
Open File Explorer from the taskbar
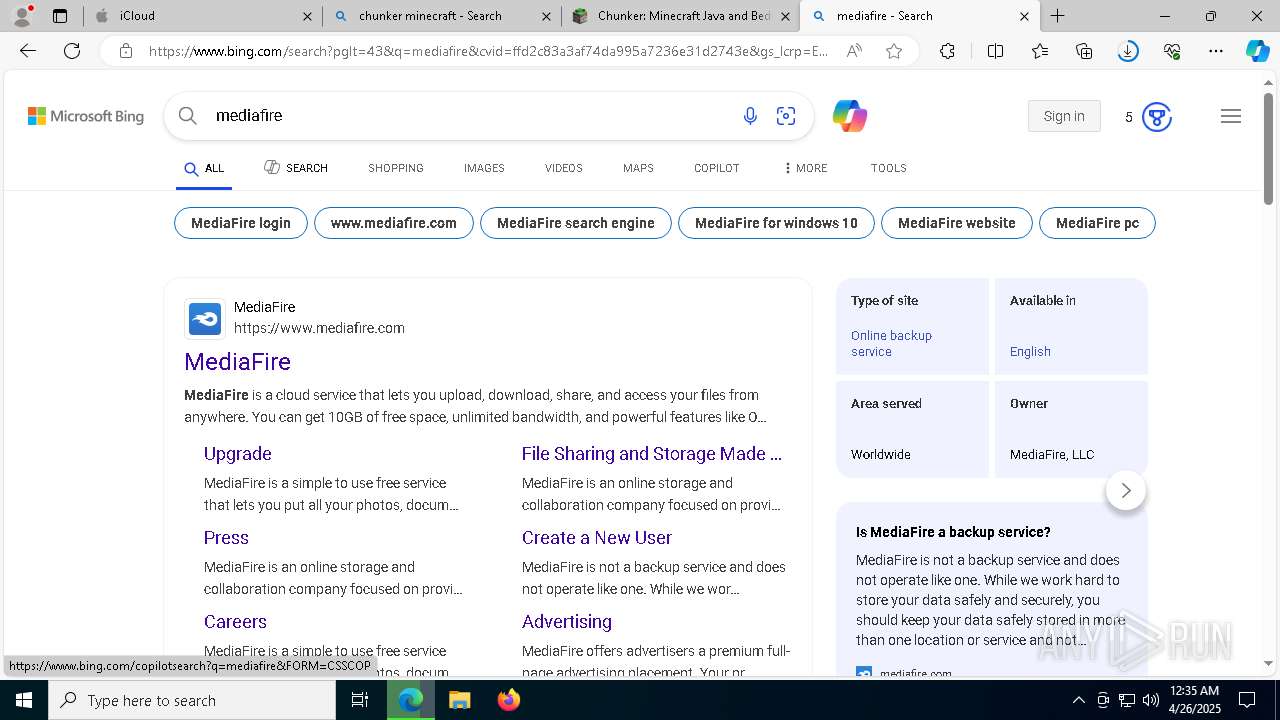coord(459,700)
